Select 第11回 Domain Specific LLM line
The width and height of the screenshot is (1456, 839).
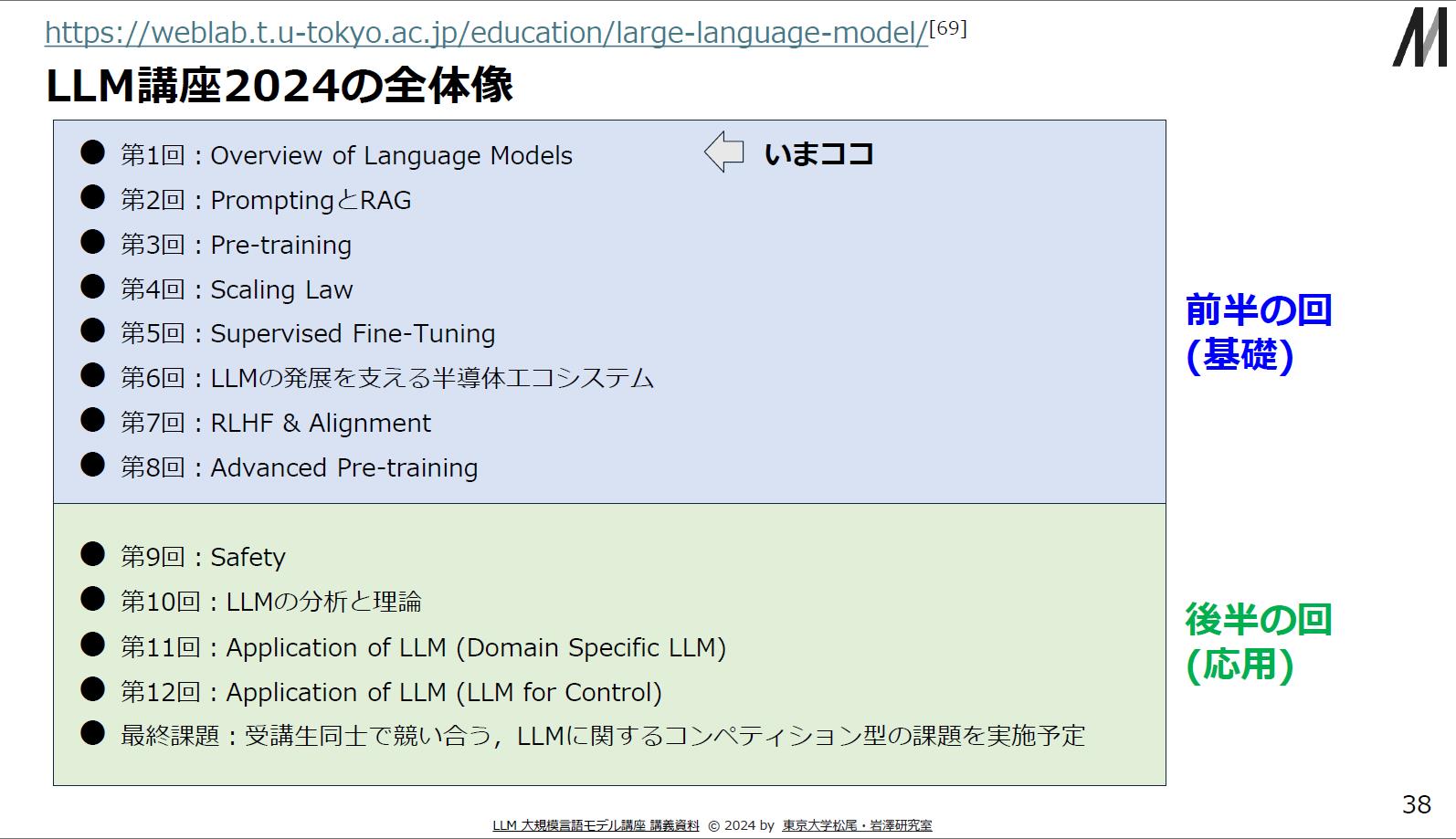coord(423,647)
